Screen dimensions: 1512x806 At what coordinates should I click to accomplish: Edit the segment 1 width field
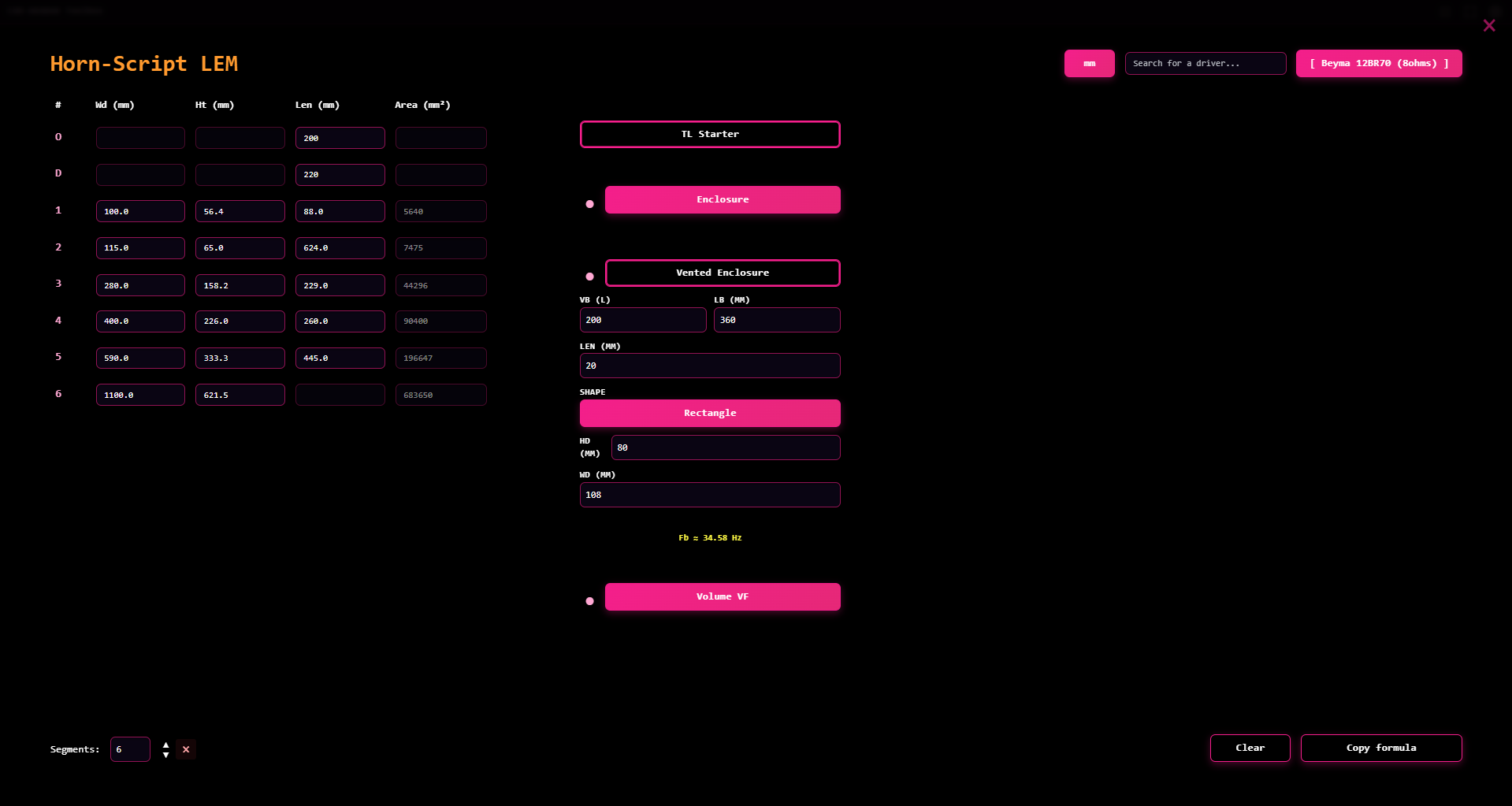pos(140,211)
